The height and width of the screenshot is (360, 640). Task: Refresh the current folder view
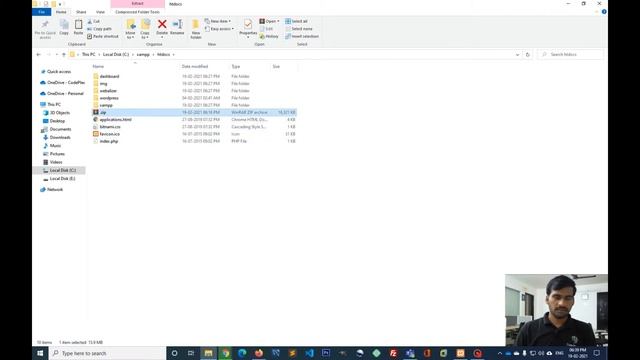[528, 54]
